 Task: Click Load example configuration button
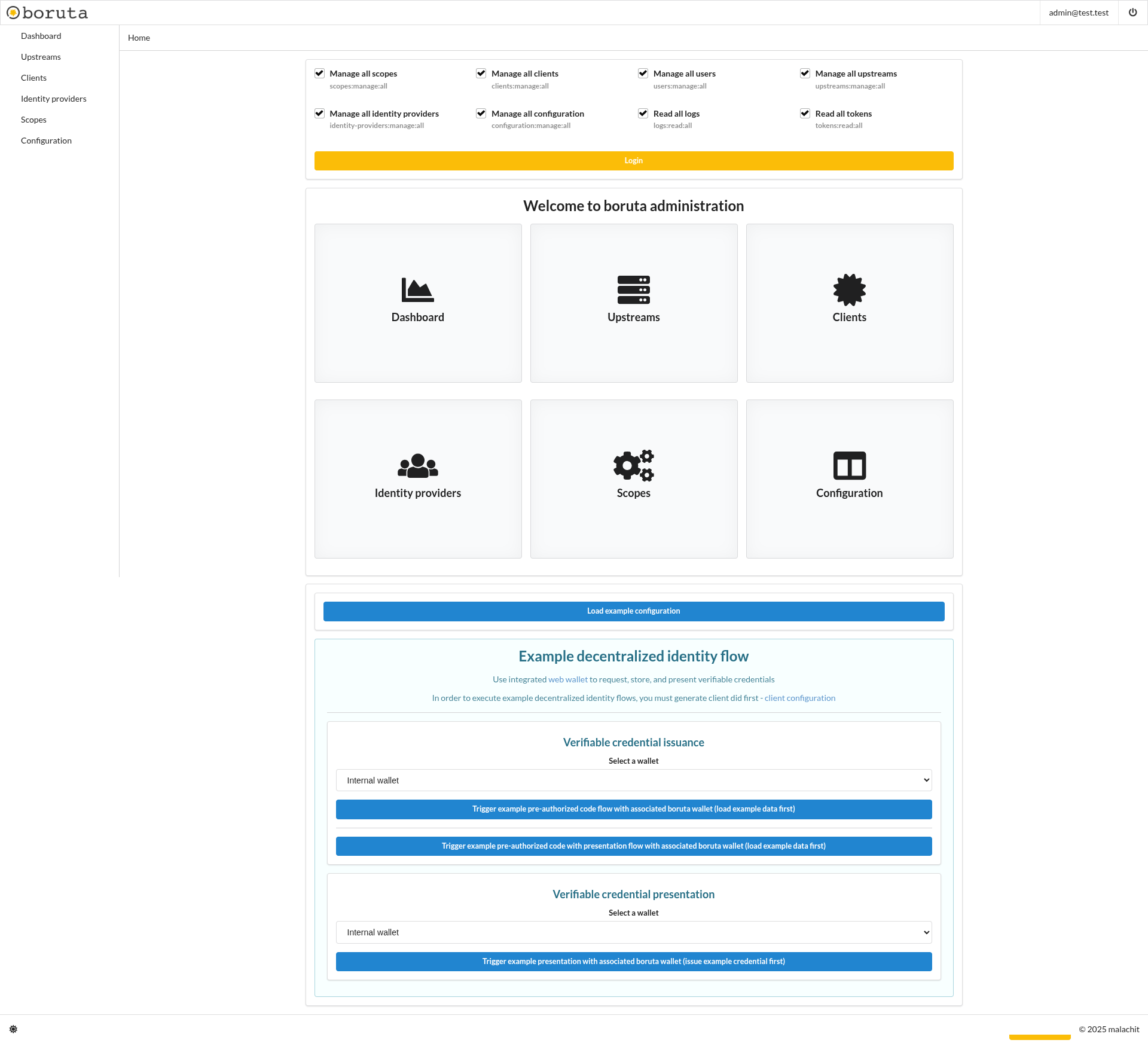point(633,611)
